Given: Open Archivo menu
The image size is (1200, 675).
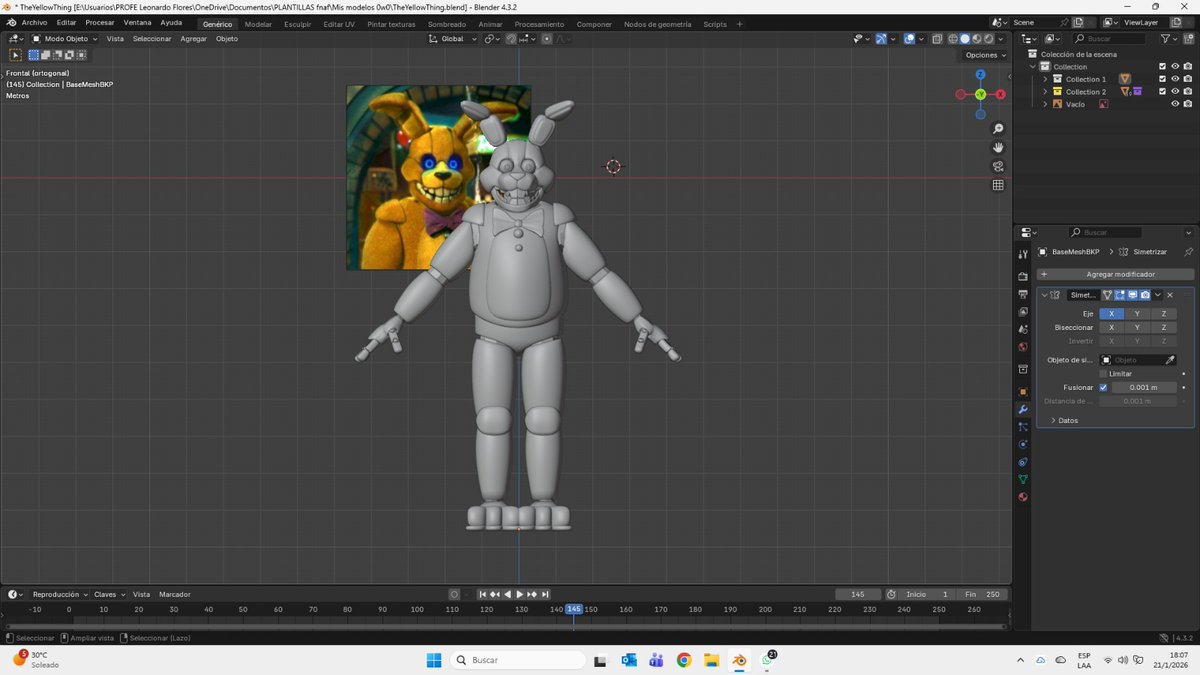Looking at the screenshot, I should click(x=34, y=23).
